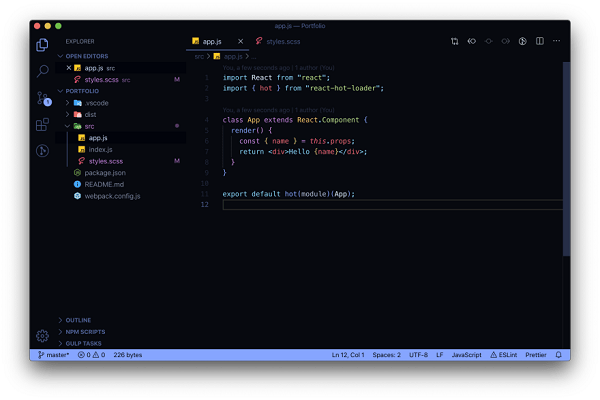This screenshot has height=400, width=600.
Task: Toggle Prettier formatter in status bar
Action: click(x=533, y=355)
